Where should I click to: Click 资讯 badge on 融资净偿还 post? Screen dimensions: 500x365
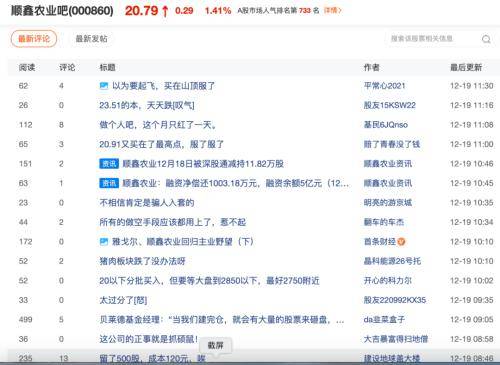tap(109, 183)
